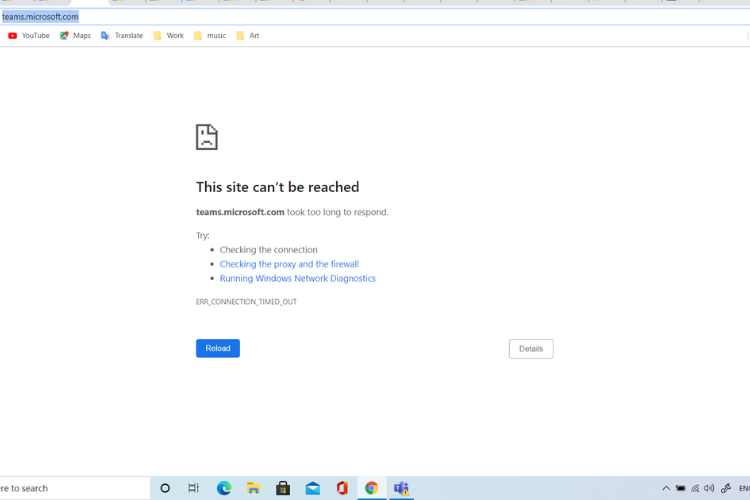Launch Microsoft Edge from the taskbar
Image resolution: width=750 pixels, height=500 pixels.
tap(224, 488)
